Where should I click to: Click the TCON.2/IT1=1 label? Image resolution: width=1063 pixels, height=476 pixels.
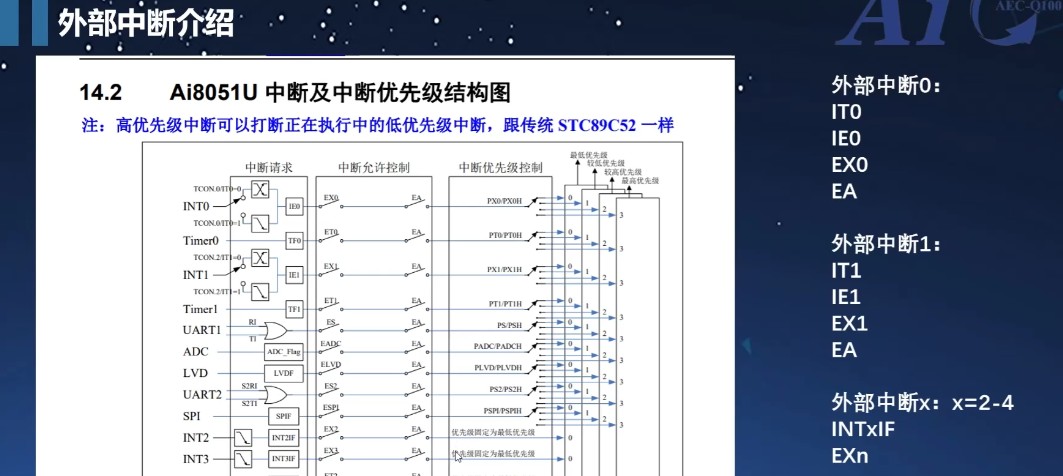click(217, 292)
